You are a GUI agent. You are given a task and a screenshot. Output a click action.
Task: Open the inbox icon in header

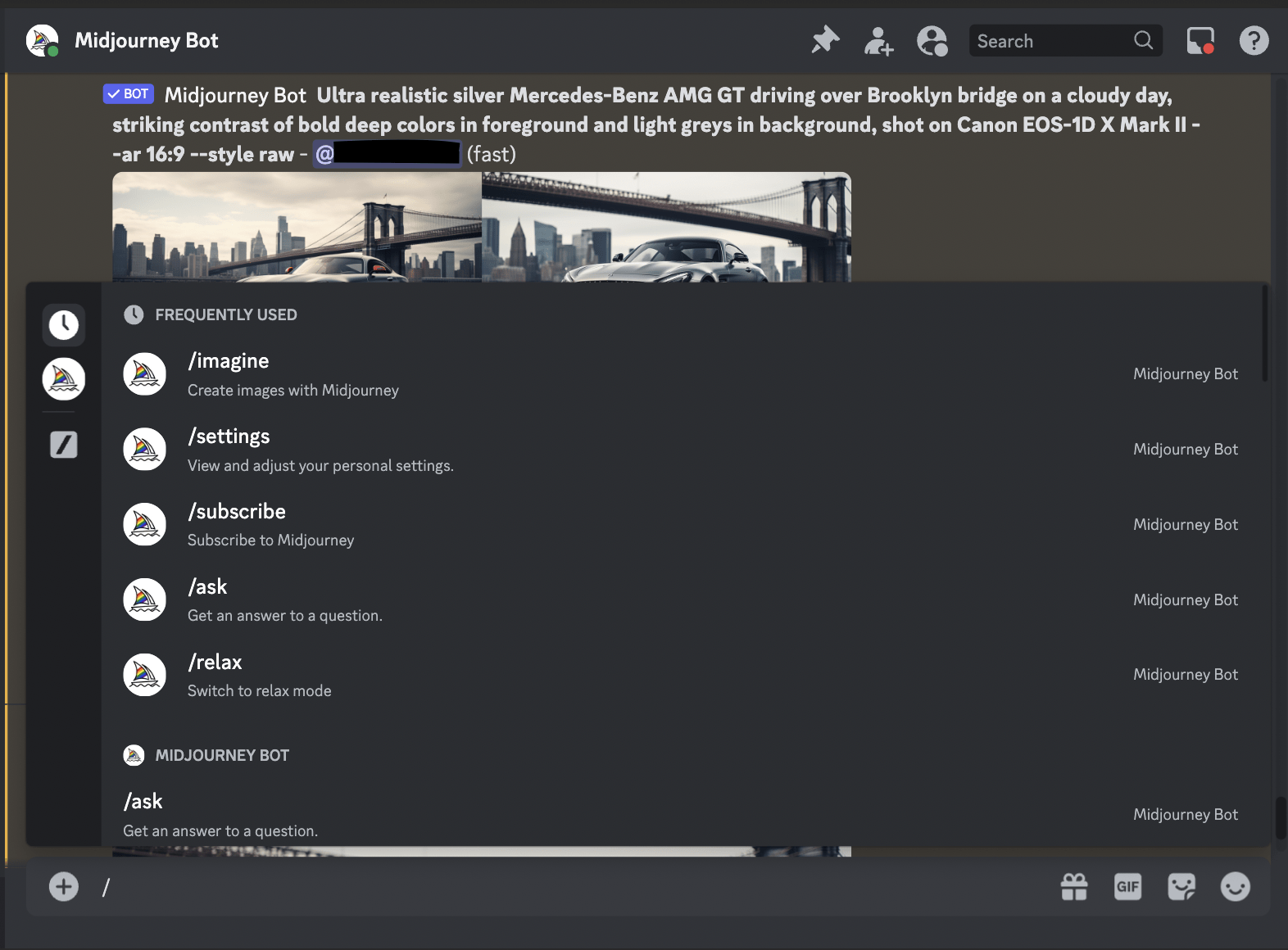click(1200, 40)
